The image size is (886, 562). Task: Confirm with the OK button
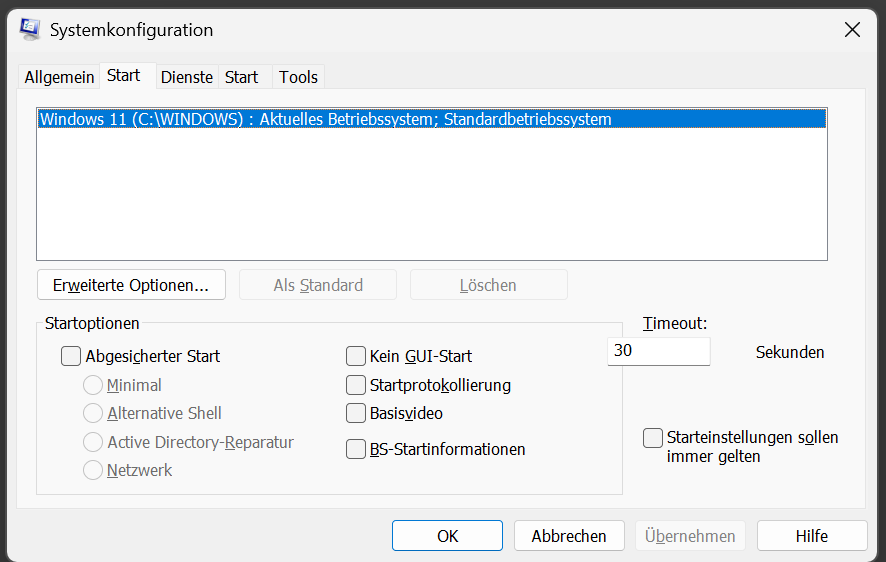click(x=447, y=535)
